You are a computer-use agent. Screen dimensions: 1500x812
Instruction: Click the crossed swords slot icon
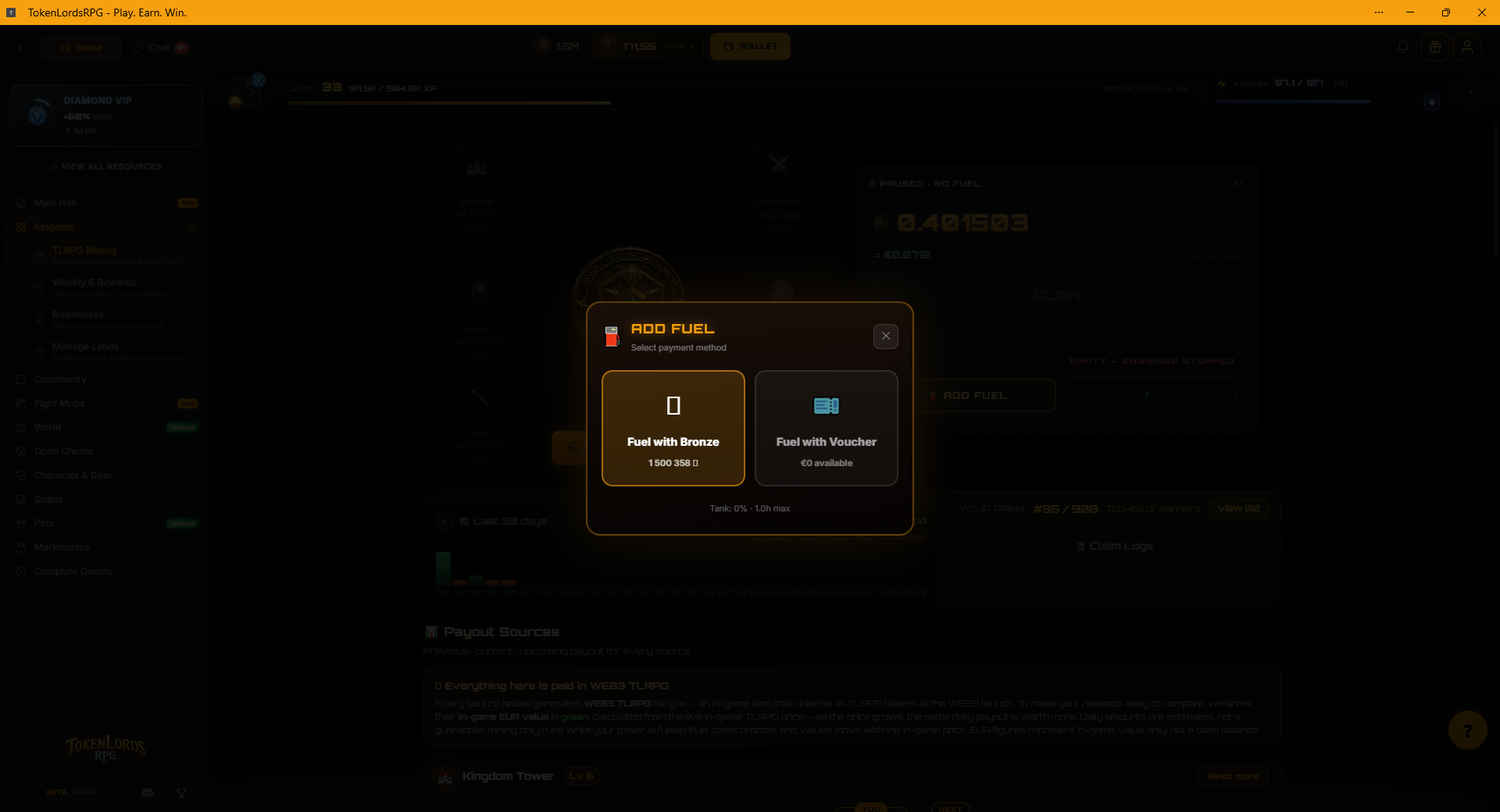pyautogui.click(x=779, y=165)
